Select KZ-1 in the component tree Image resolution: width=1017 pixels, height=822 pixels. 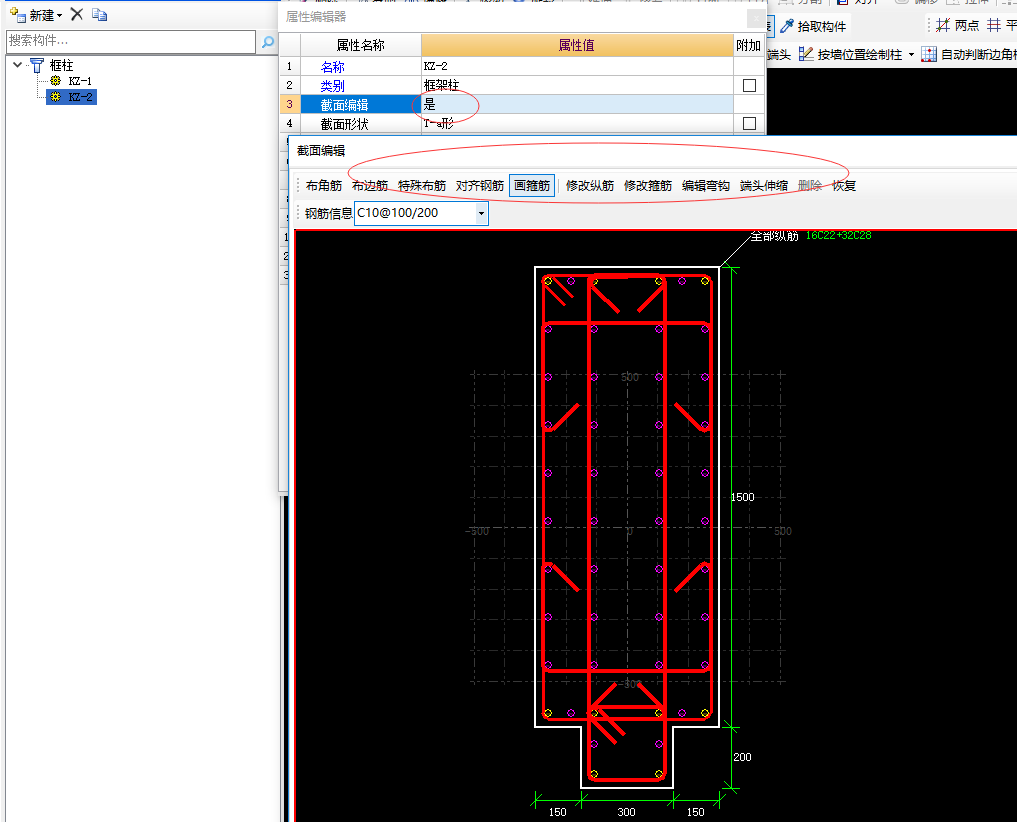tap(80, 81)
